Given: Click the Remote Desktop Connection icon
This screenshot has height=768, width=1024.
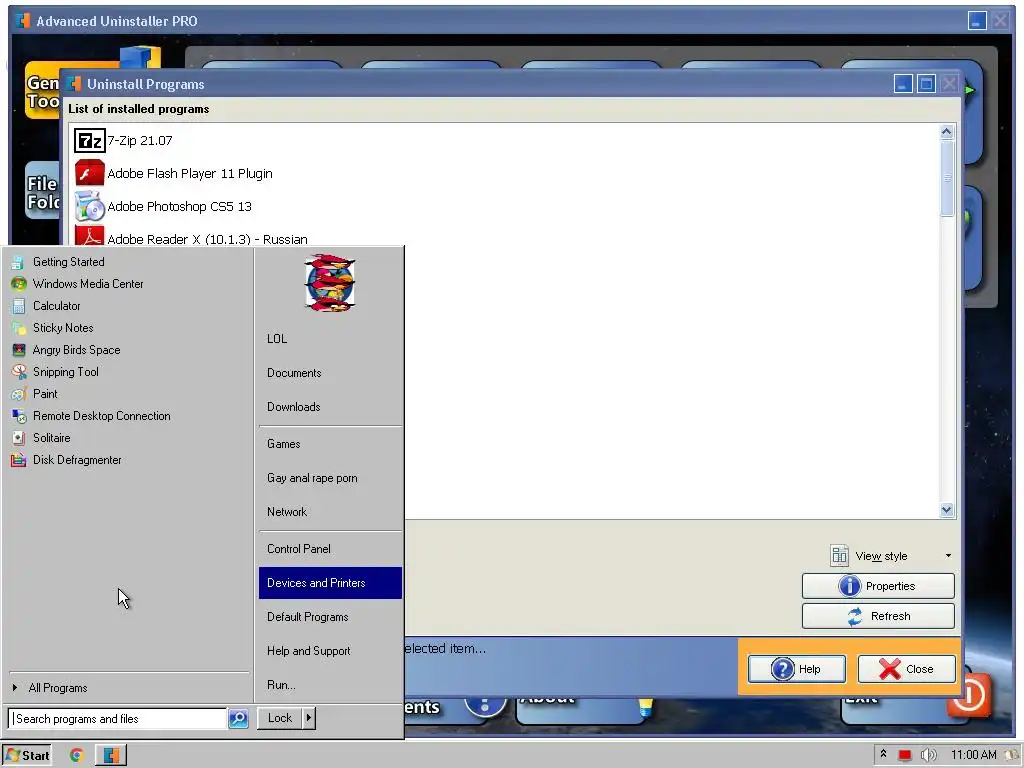Looking at the screenshot, I should coord(18,416).
